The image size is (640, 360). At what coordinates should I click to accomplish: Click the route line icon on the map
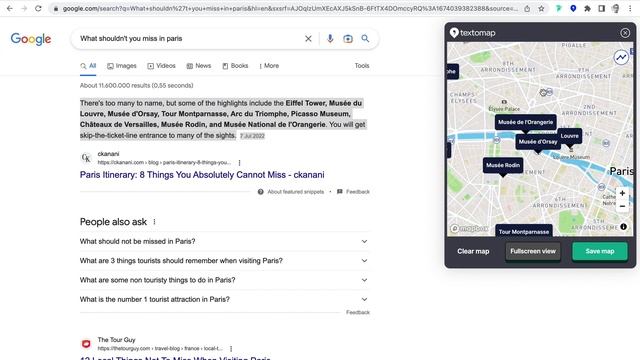click(621, 57)
